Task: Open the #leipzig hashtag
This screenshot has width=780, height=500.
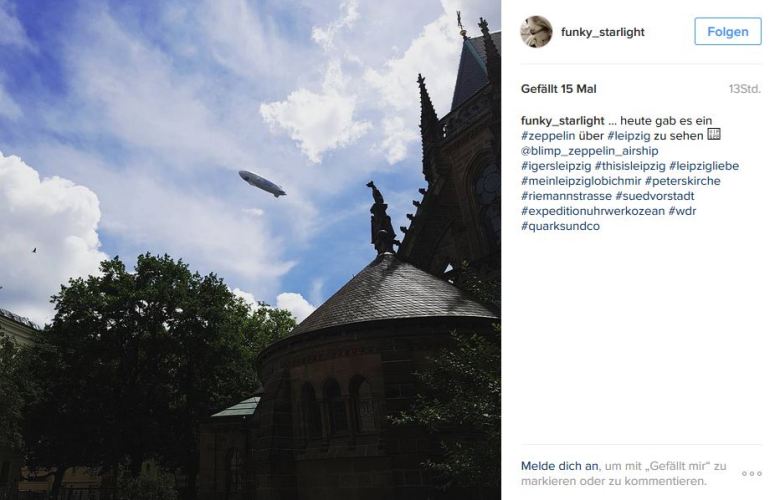Action: tap(629, 136)
